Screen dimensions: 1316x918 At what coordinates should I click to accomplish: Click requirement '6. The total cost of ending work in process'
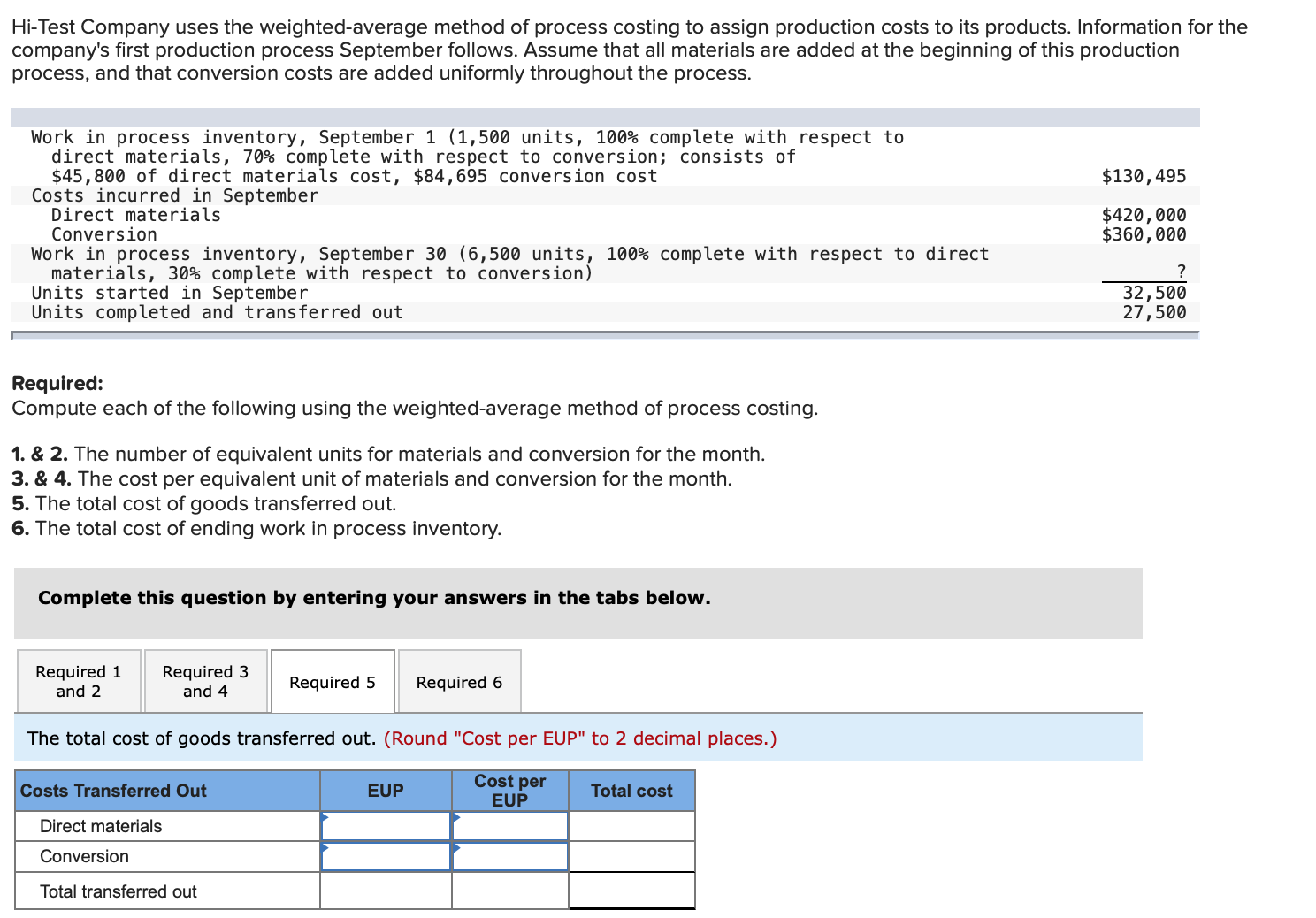(x=256, y=528)
